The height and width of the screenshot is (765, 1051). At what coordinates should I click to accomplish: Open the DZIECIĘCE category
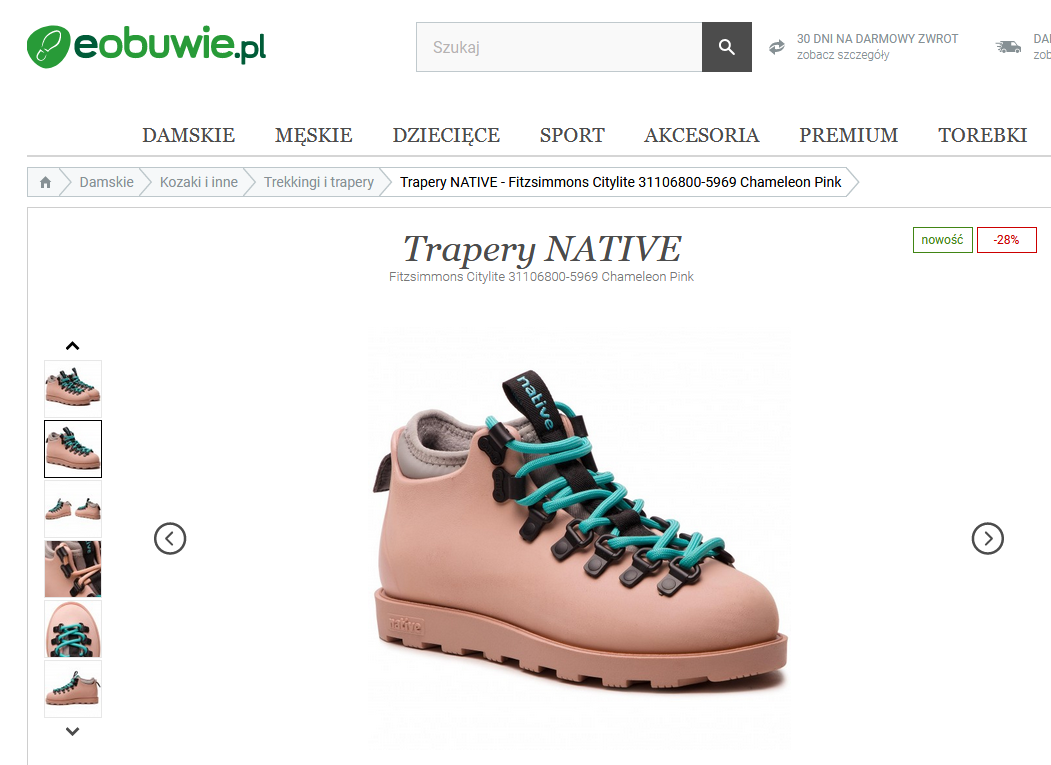[x=446, y=135]
